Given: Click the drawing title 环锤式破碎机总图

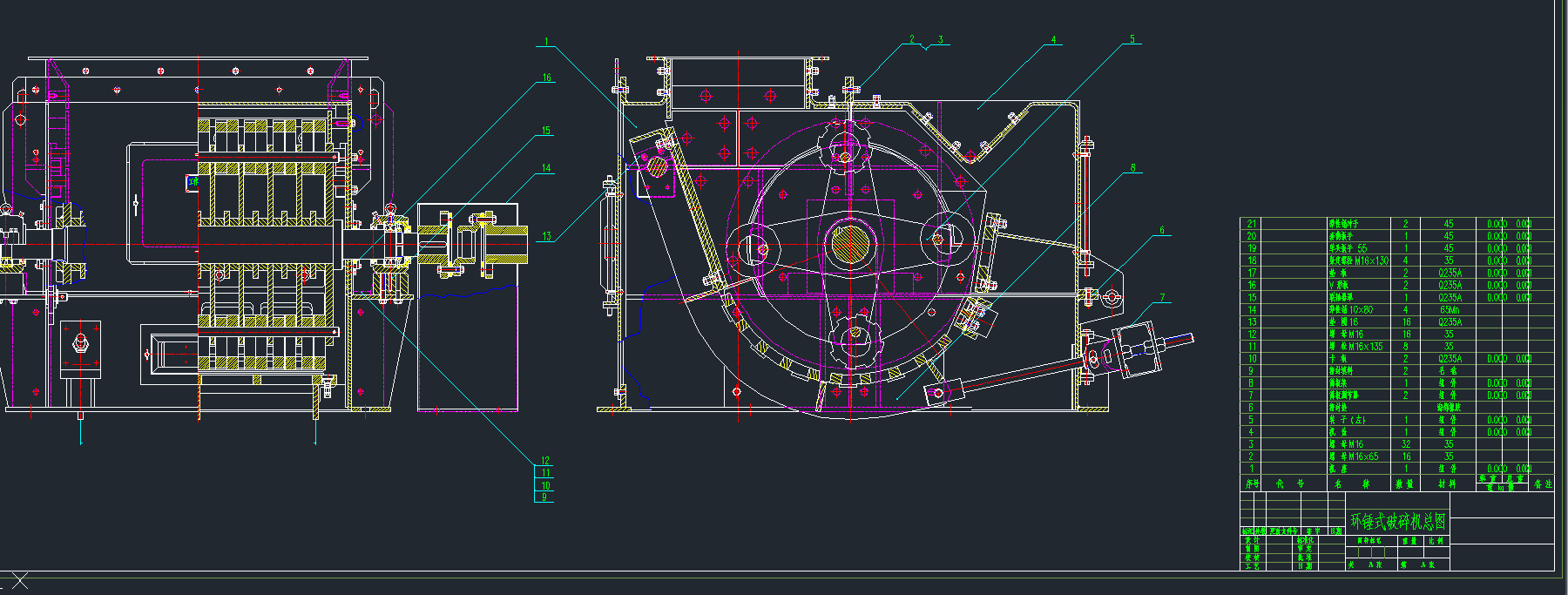Looking at the screenshot, I should click(1398, 522).
